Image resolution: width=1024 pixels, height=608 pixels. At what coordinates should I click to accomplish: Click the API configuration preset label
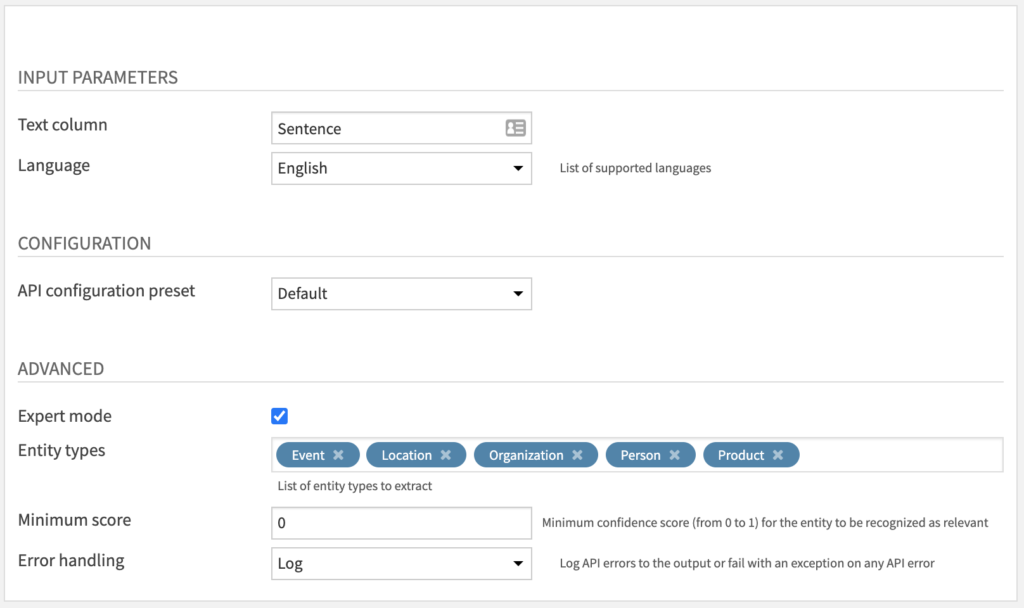pyautogui.click(x=106, y=291)
